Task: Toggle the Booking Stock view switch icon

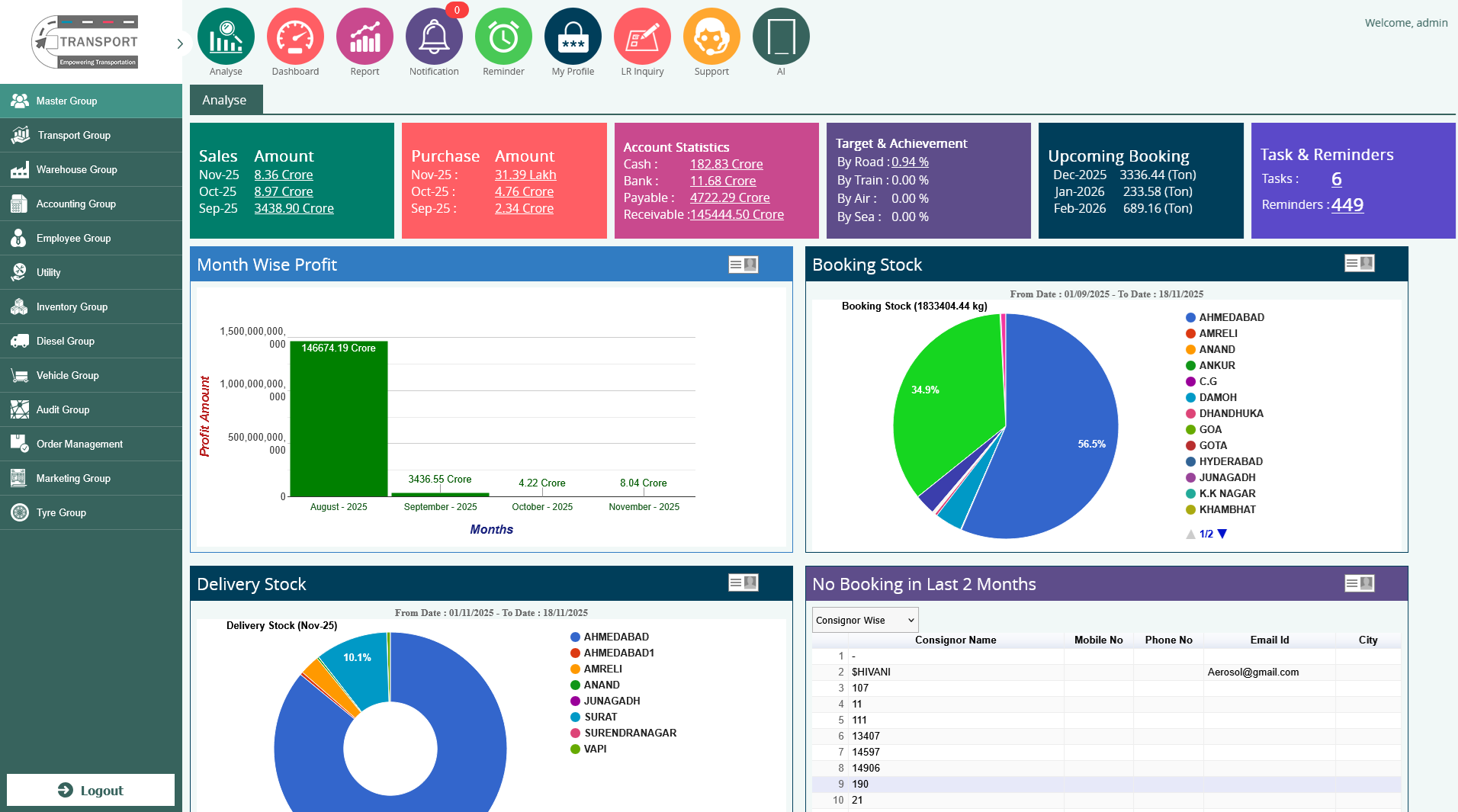Action: 1359,263
